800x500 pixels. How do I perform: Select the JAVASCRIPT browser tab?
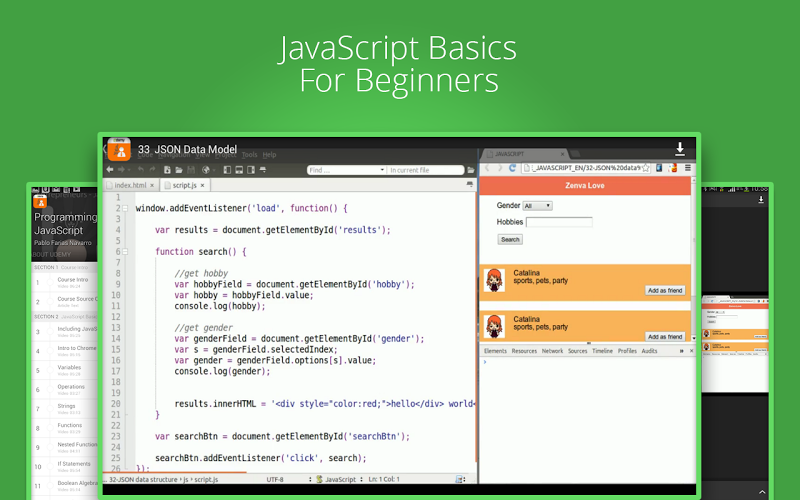tap(524, 154)
